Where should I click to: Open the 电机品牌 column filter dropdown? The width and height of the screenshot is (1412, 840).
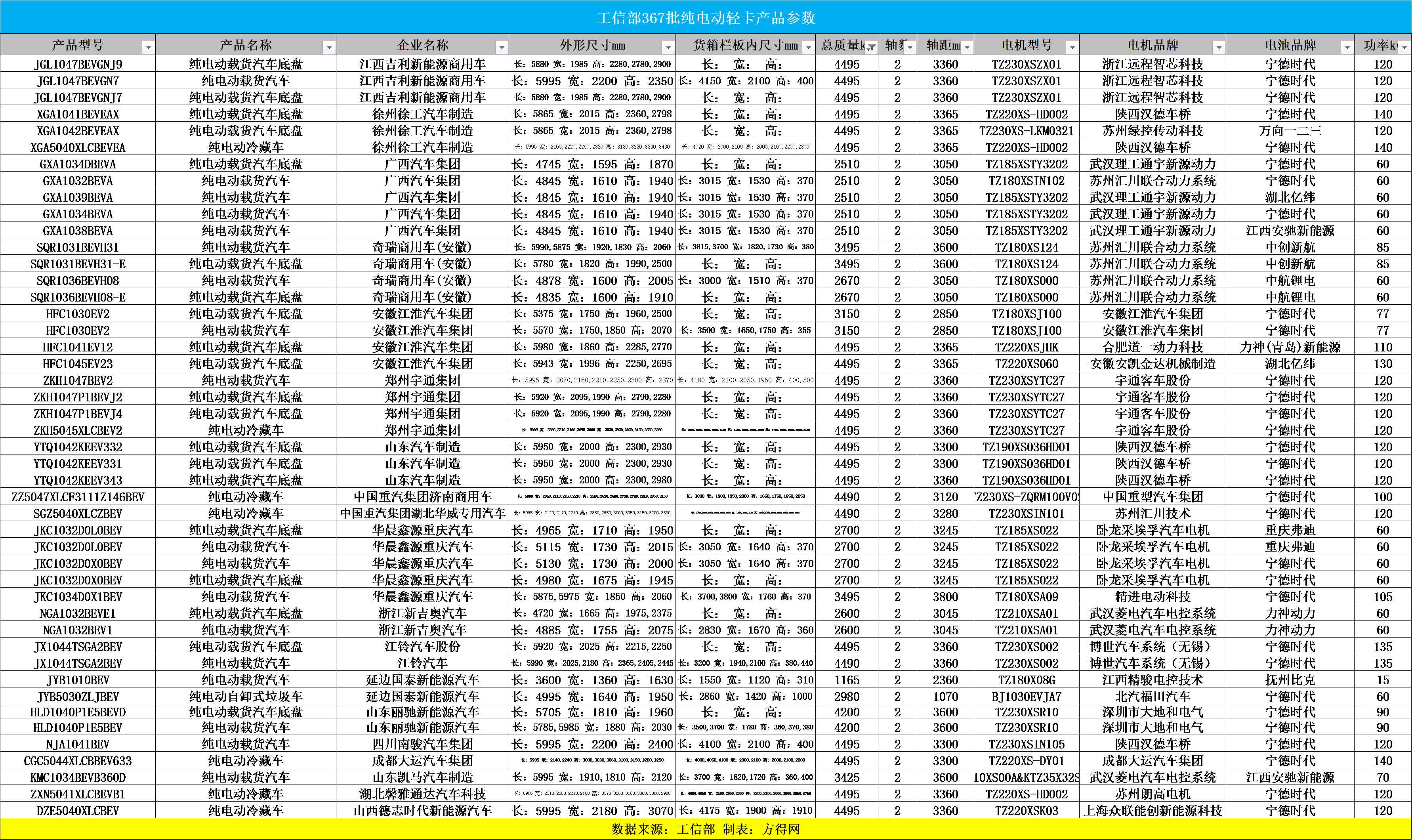tap(1219, 48)
